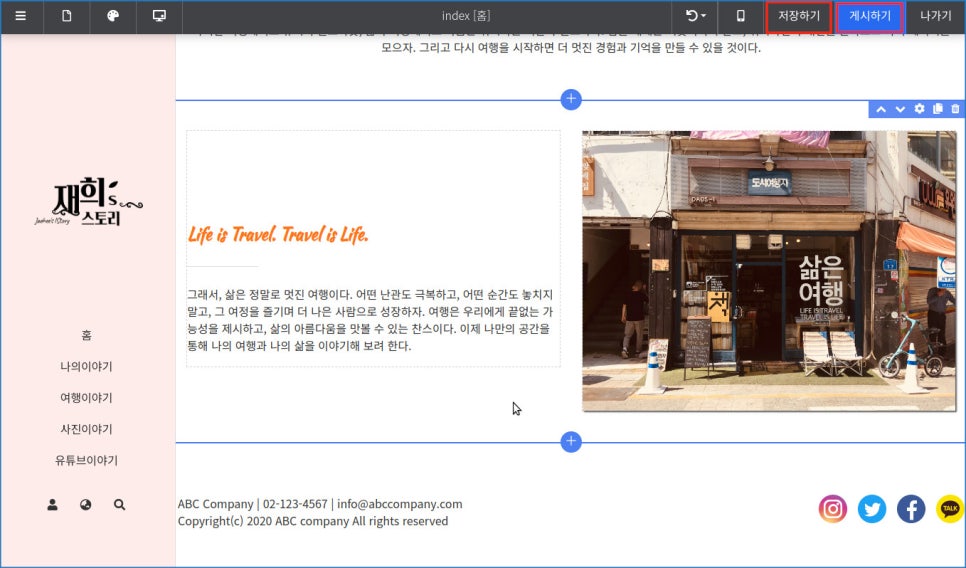The height and width of the screenshot is (568, 966).
Task: Click the 나가기 exit button
Action: (935, 16)
